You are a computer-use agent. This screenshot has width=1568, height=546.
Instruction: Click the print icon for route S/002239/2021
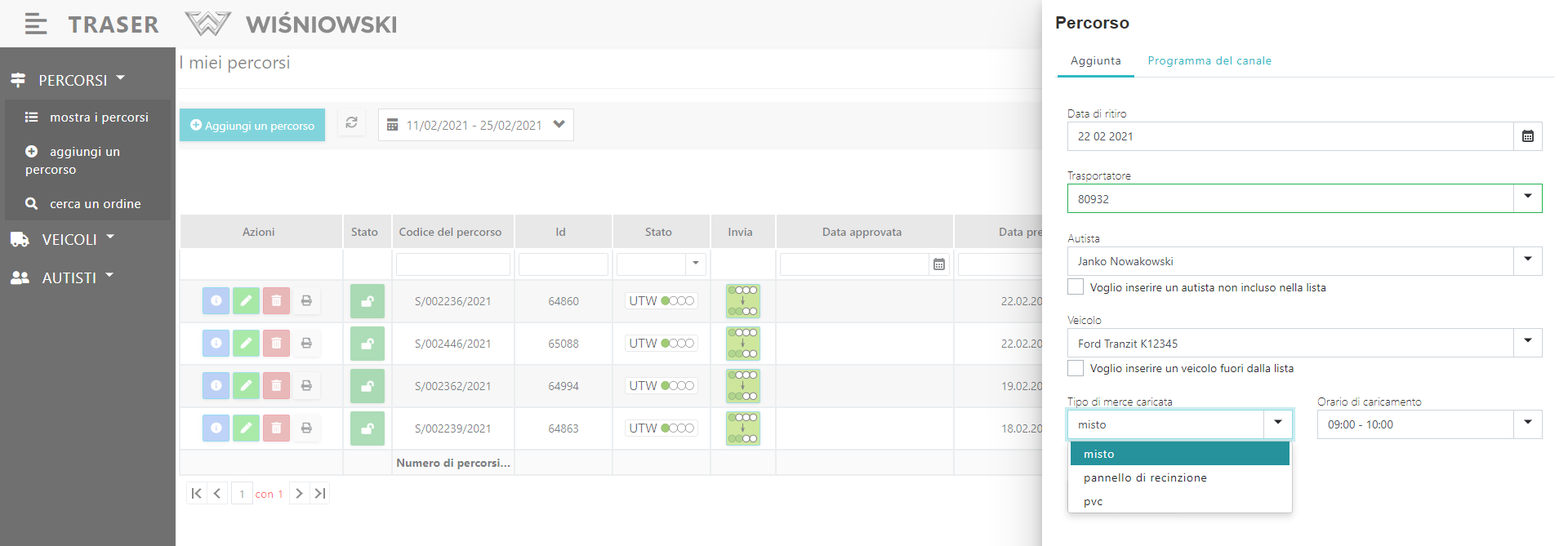pos(306,428)
